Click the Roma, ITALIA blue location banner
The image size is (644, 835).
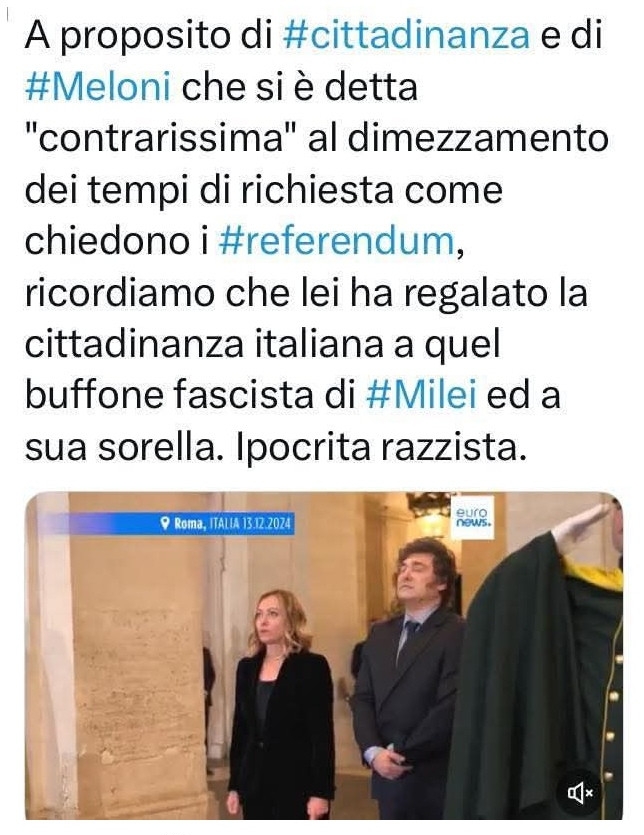pyautogui.click(x=166, y=523)
